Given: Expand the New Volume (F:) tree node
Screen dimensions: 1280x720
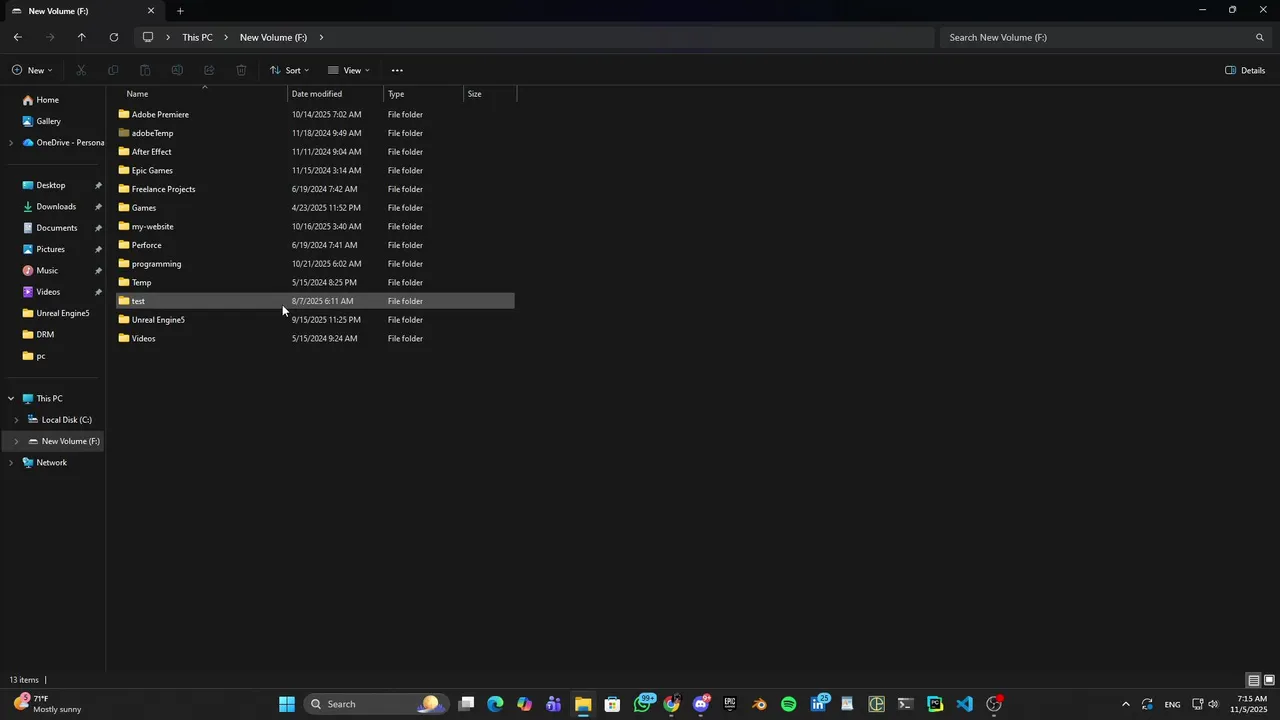Looking at the screenshot, I should [x=16, y=441].
